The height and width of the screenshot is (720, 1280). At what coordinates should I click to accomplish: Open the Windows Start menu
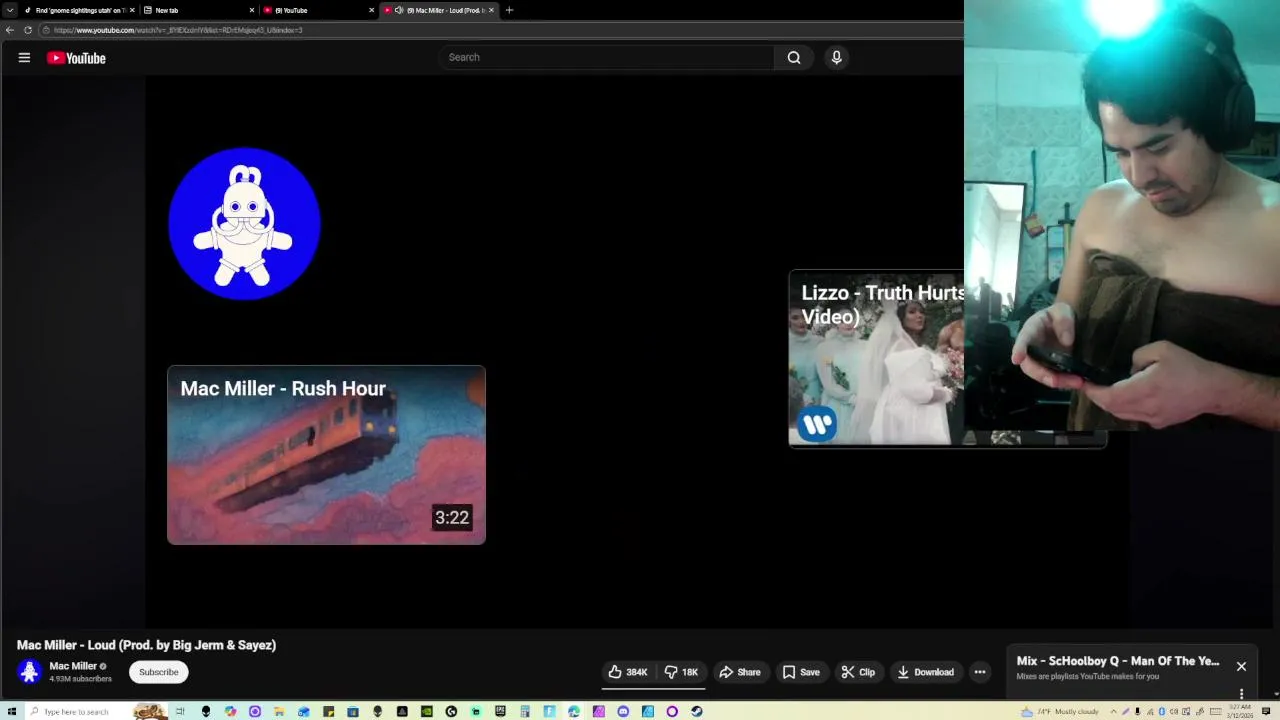[12, 711]
